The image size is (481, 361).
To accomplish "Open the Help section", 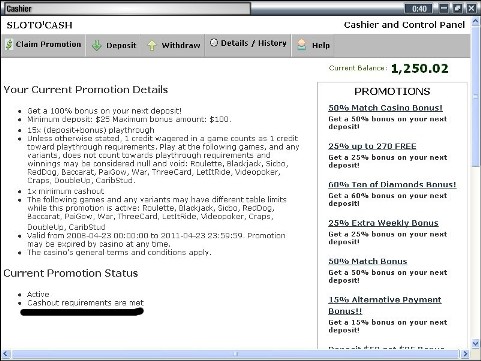I will tap(313, 45).
